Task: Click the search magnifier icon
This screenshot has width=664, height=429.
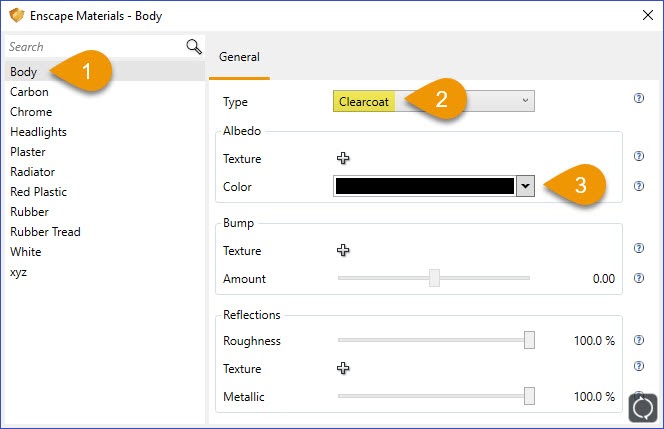Action: pos(194,47)
